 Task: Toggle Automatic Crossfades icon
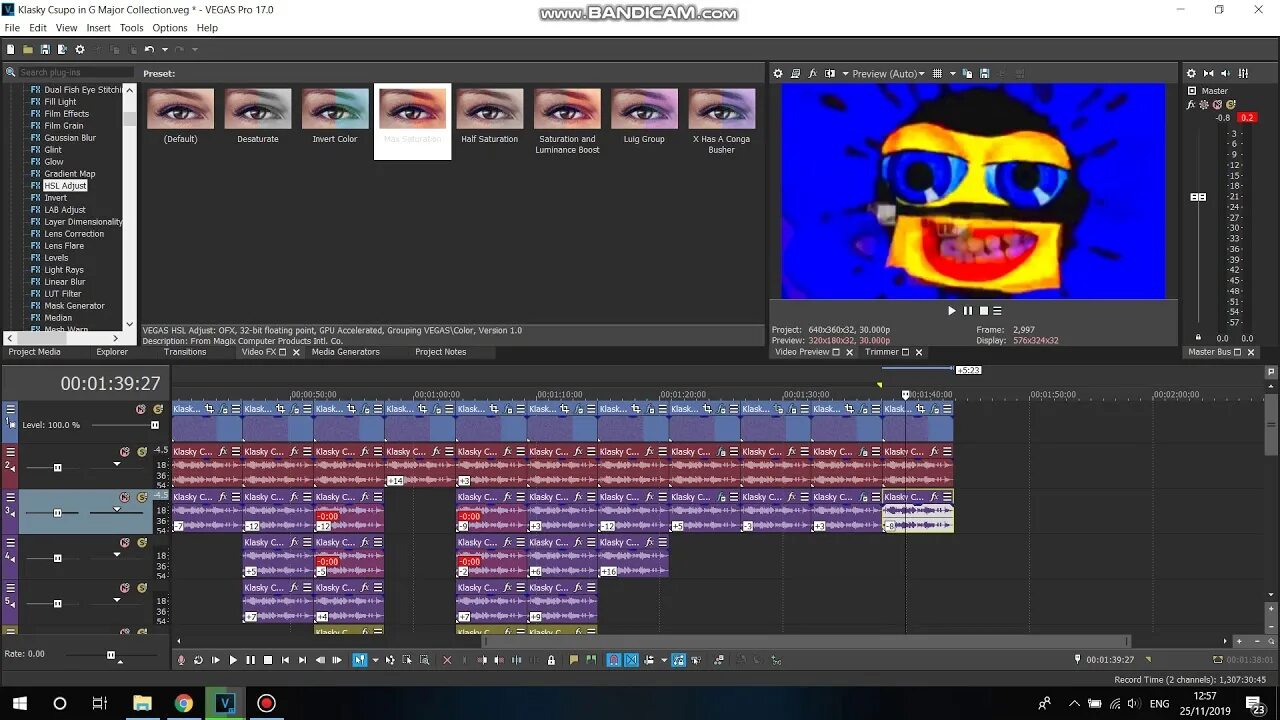pyautogui.click(x=631, y=660)
